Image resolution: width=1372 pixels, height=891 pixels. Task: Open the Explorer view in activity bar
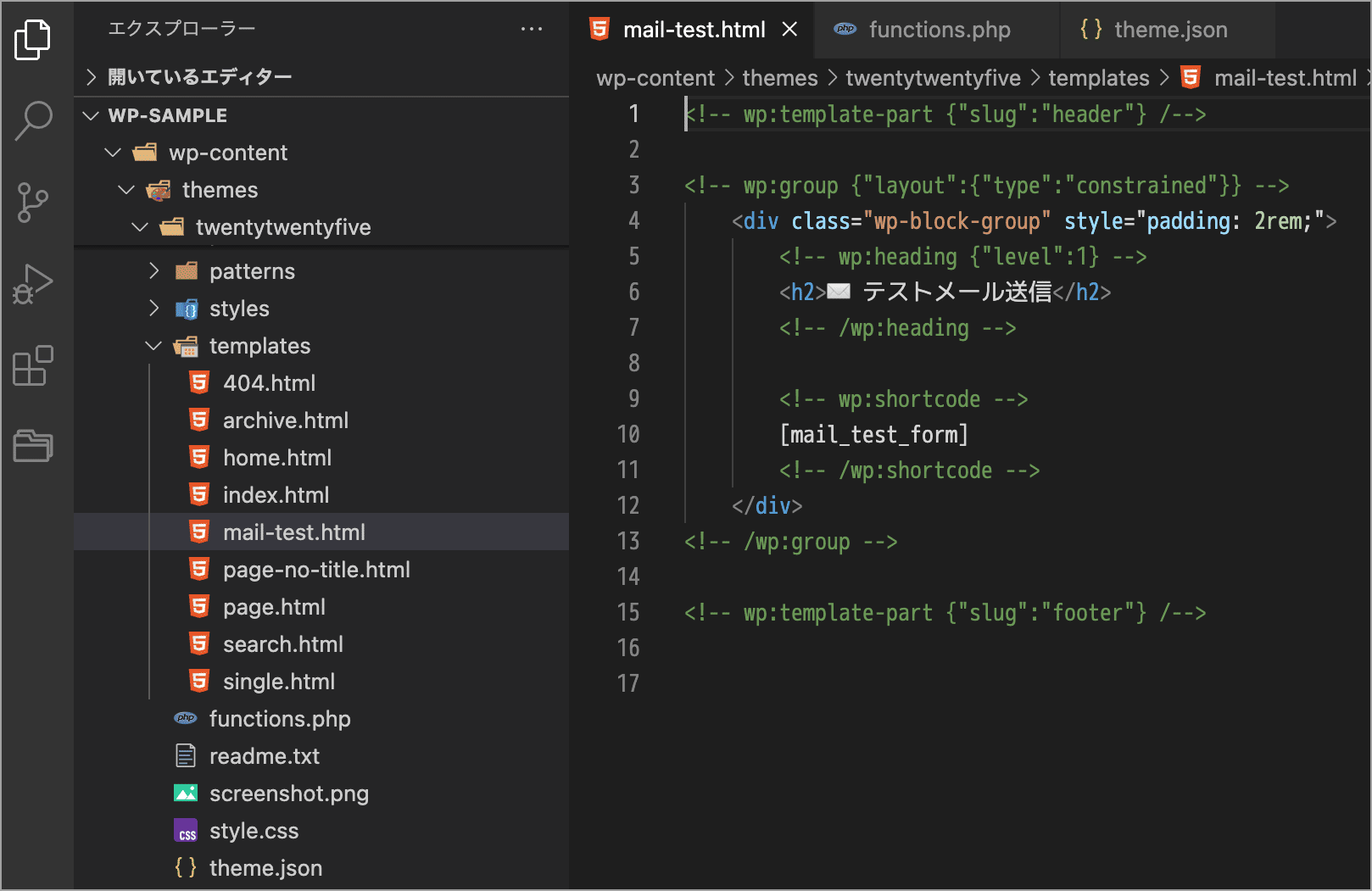point(33,40)
